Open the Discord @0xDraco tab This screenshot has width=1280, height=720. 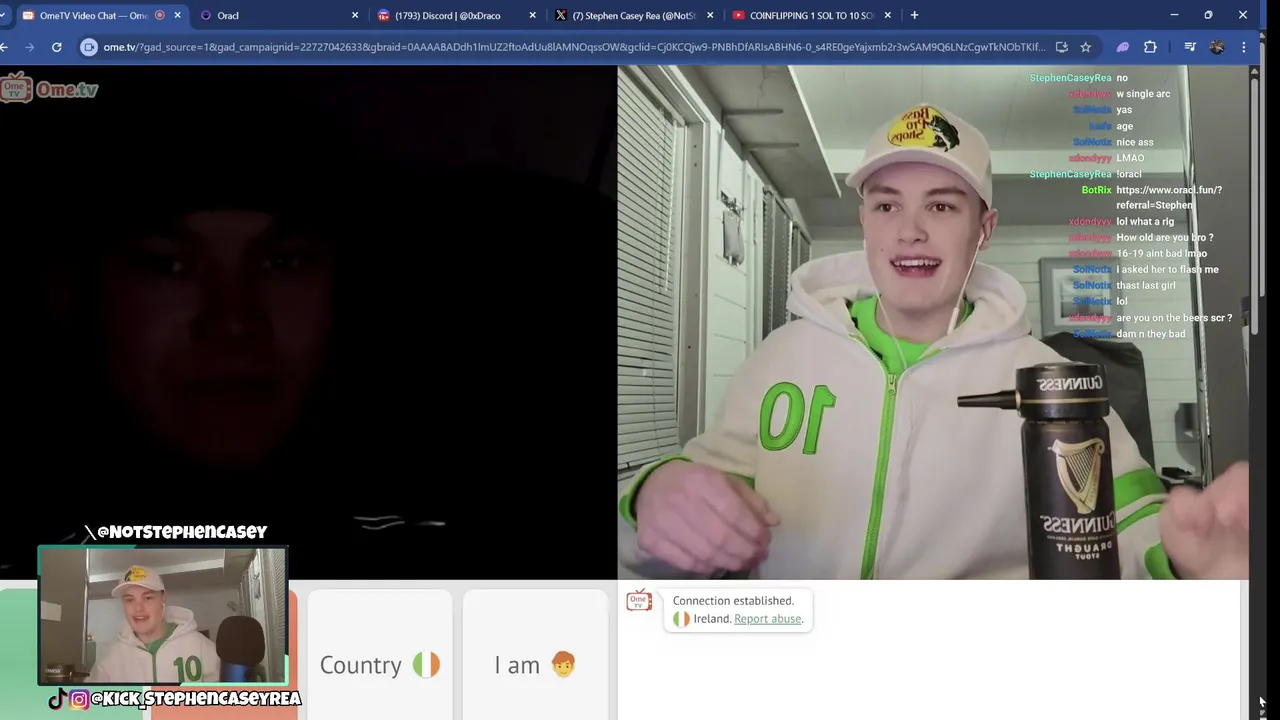(x=455, y=15)
